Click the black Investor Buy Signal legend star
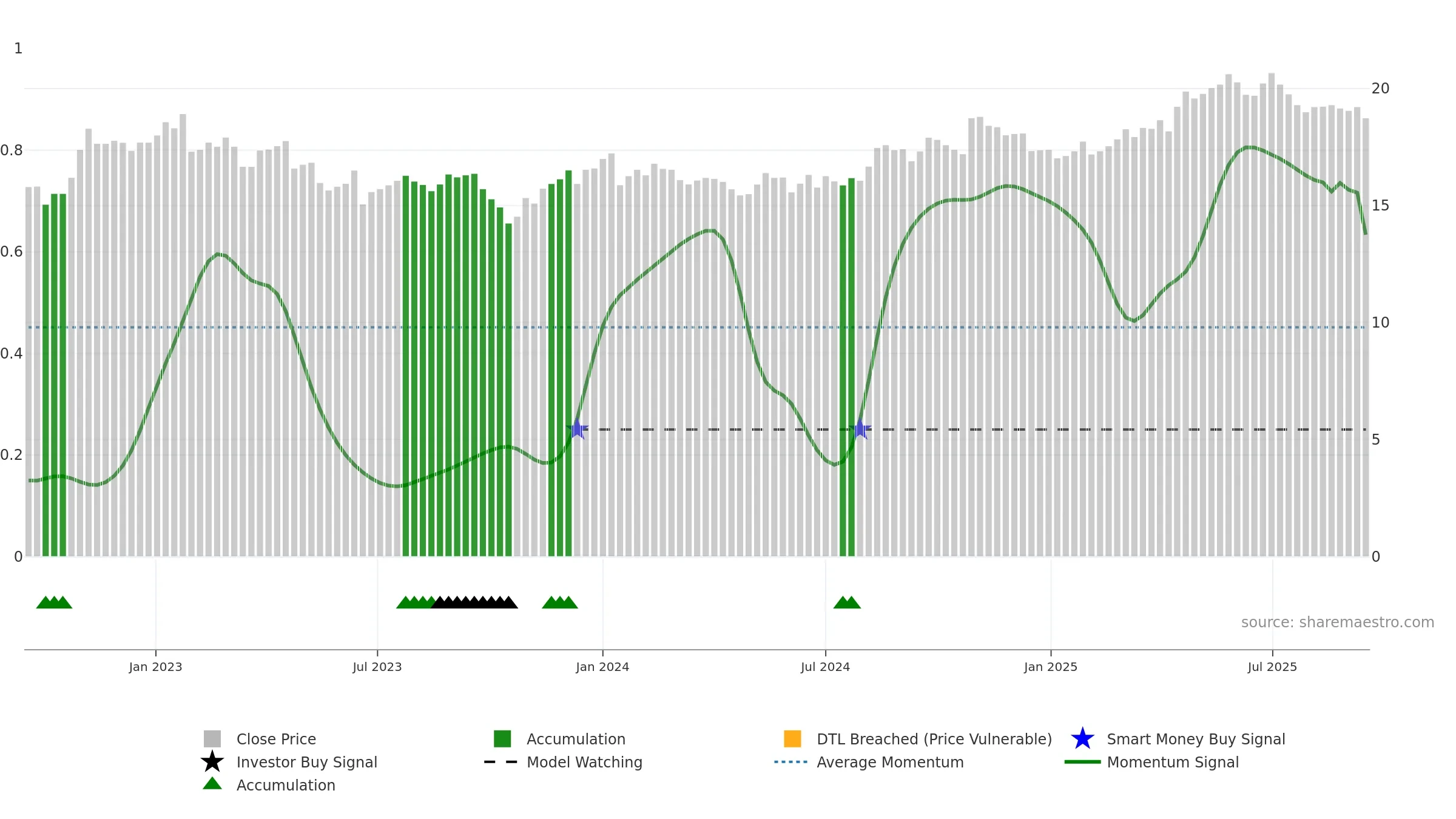Viewport: 1456px width, 819px height. [212, 761]
